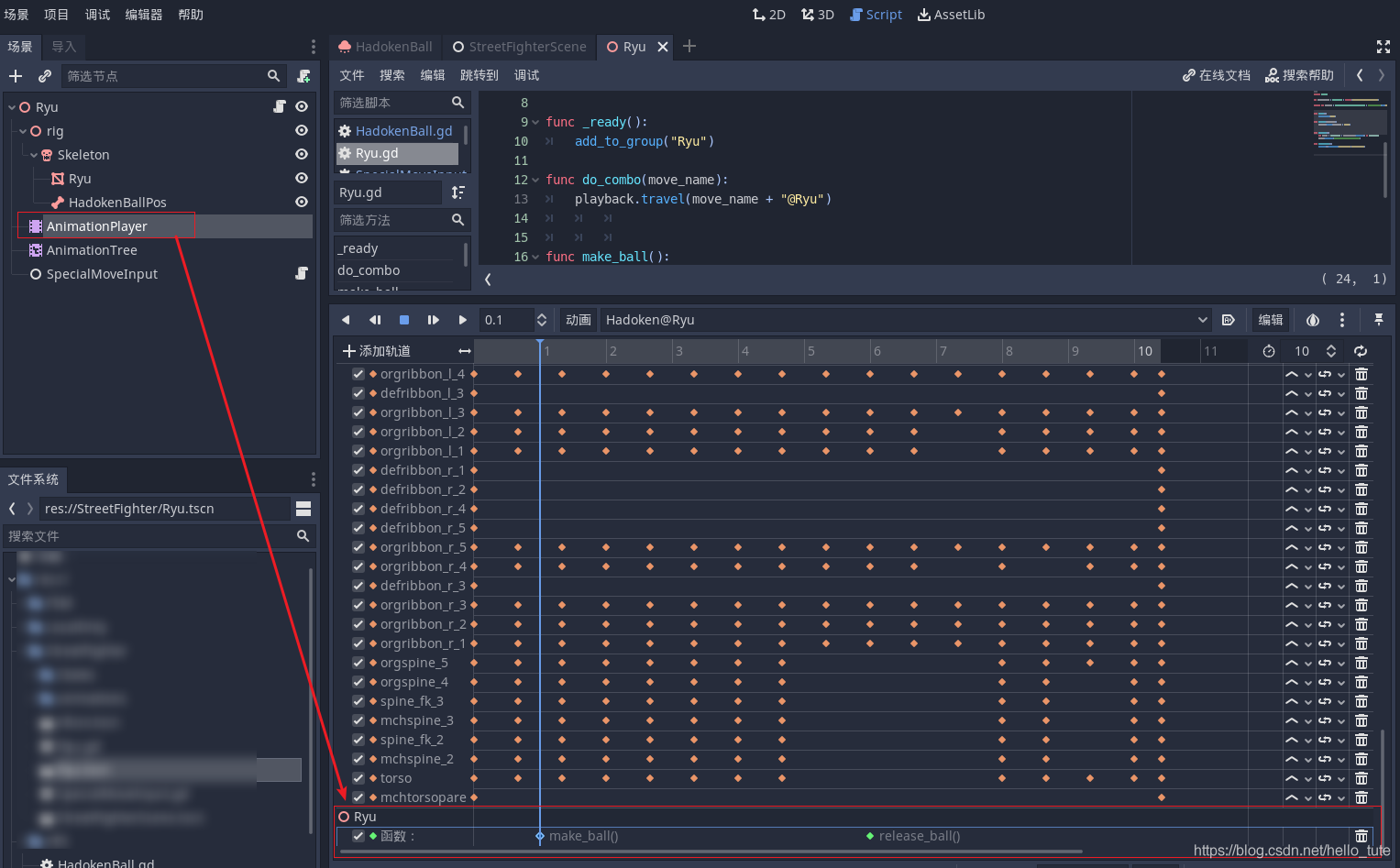The image size is (1400, 868).
Task: Fold the make_ball function
Action: [535, 257]
